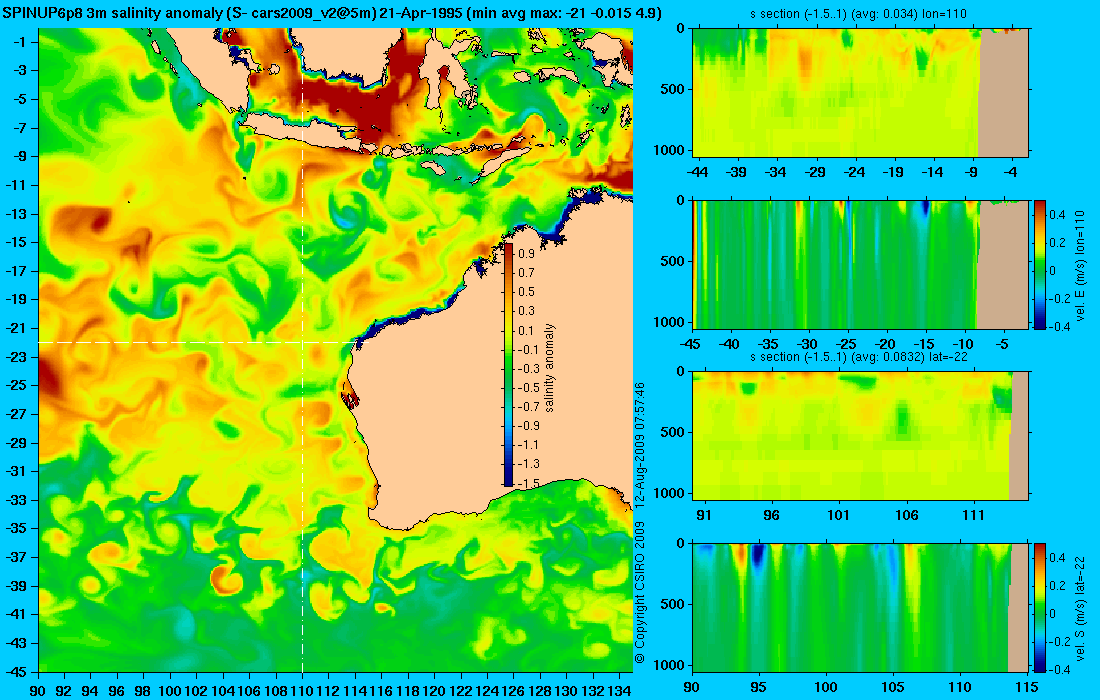Click the 115 tick on vel. S section x-axis
This screenshot has width=1100, height=700.
tap(1027, 687)
